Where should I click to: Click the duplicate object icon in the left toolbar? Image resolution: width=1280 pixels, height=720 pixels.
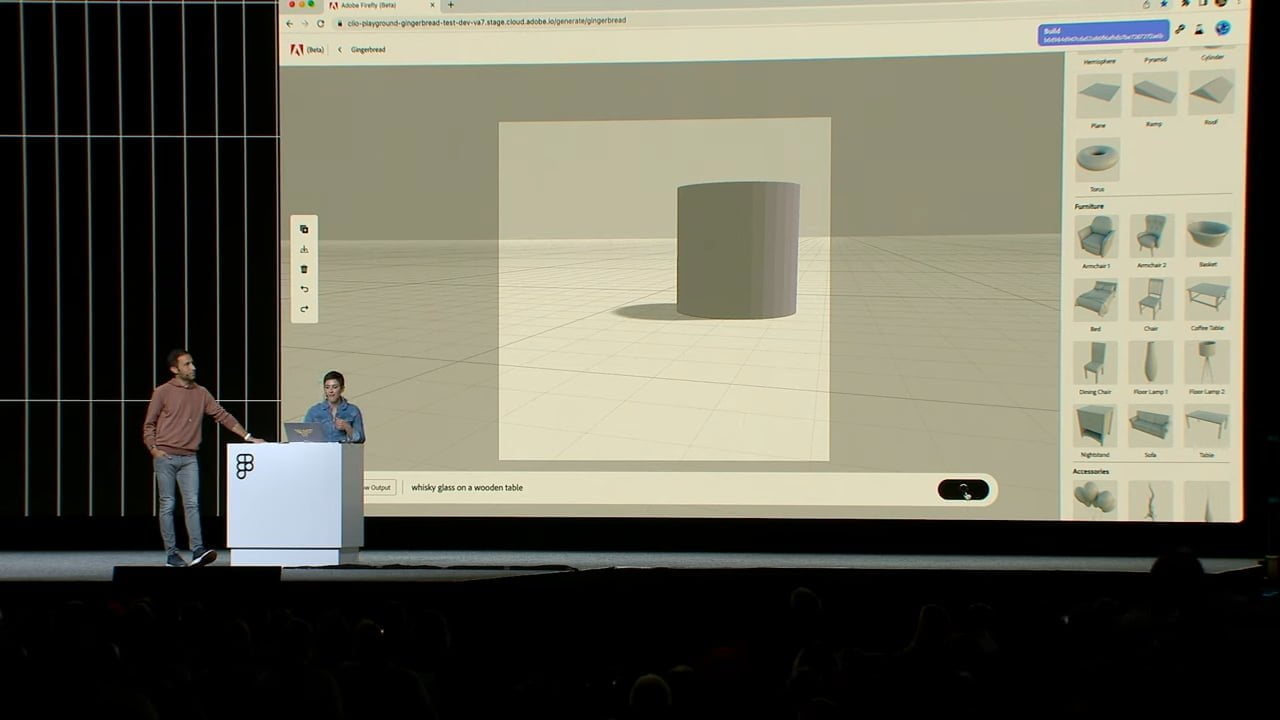coord(304,229)
